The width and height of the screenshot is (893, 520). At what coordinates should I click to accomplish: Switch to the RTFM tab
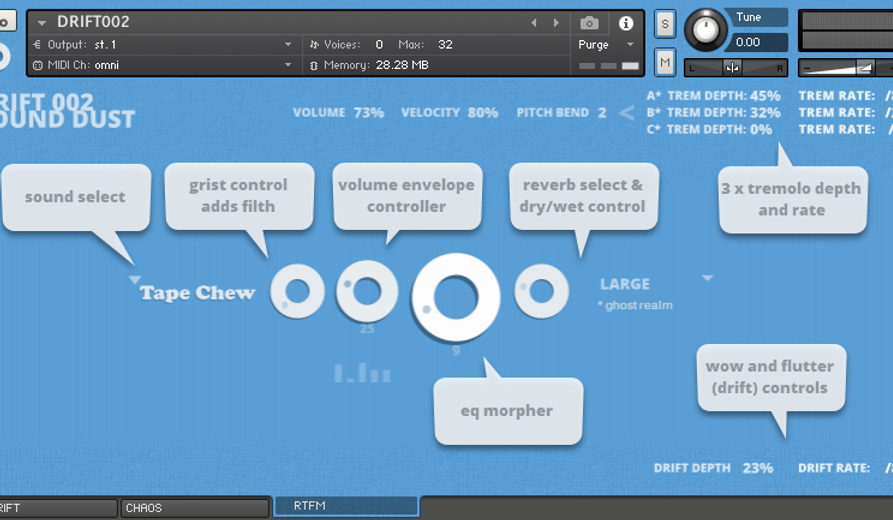(x=346, y=507)
